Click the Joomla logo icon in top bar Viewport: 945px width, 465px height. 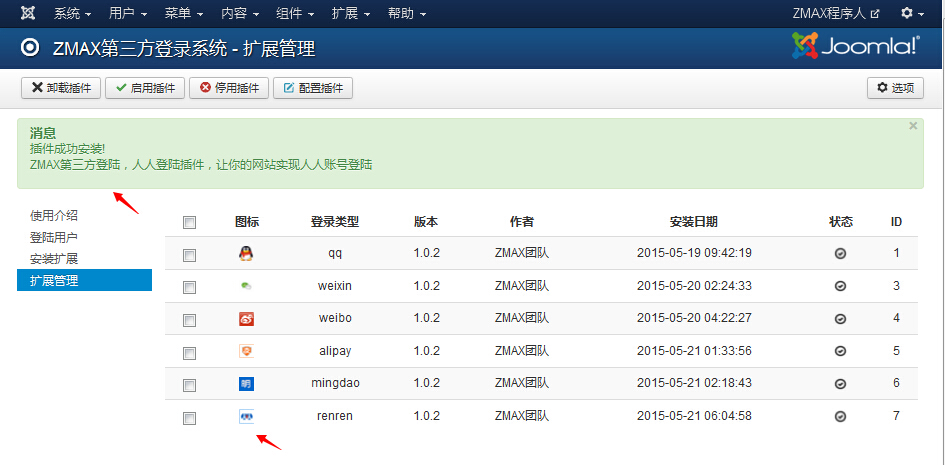(28, 13)
